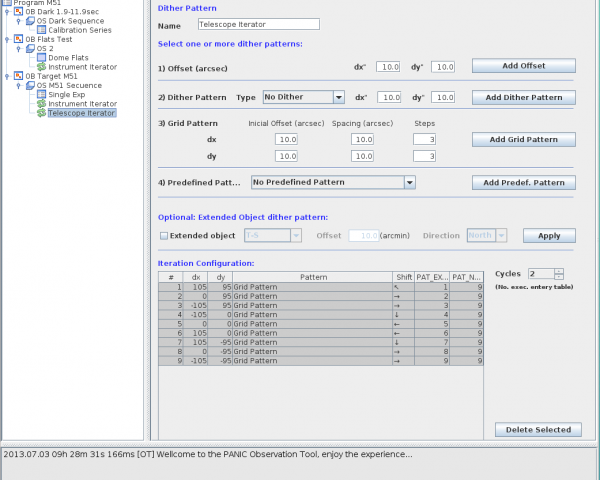The height and width of the screenshot is (480, 600).
Task: Click the OB Flats Test block icon
Action: tap(19, 39)
